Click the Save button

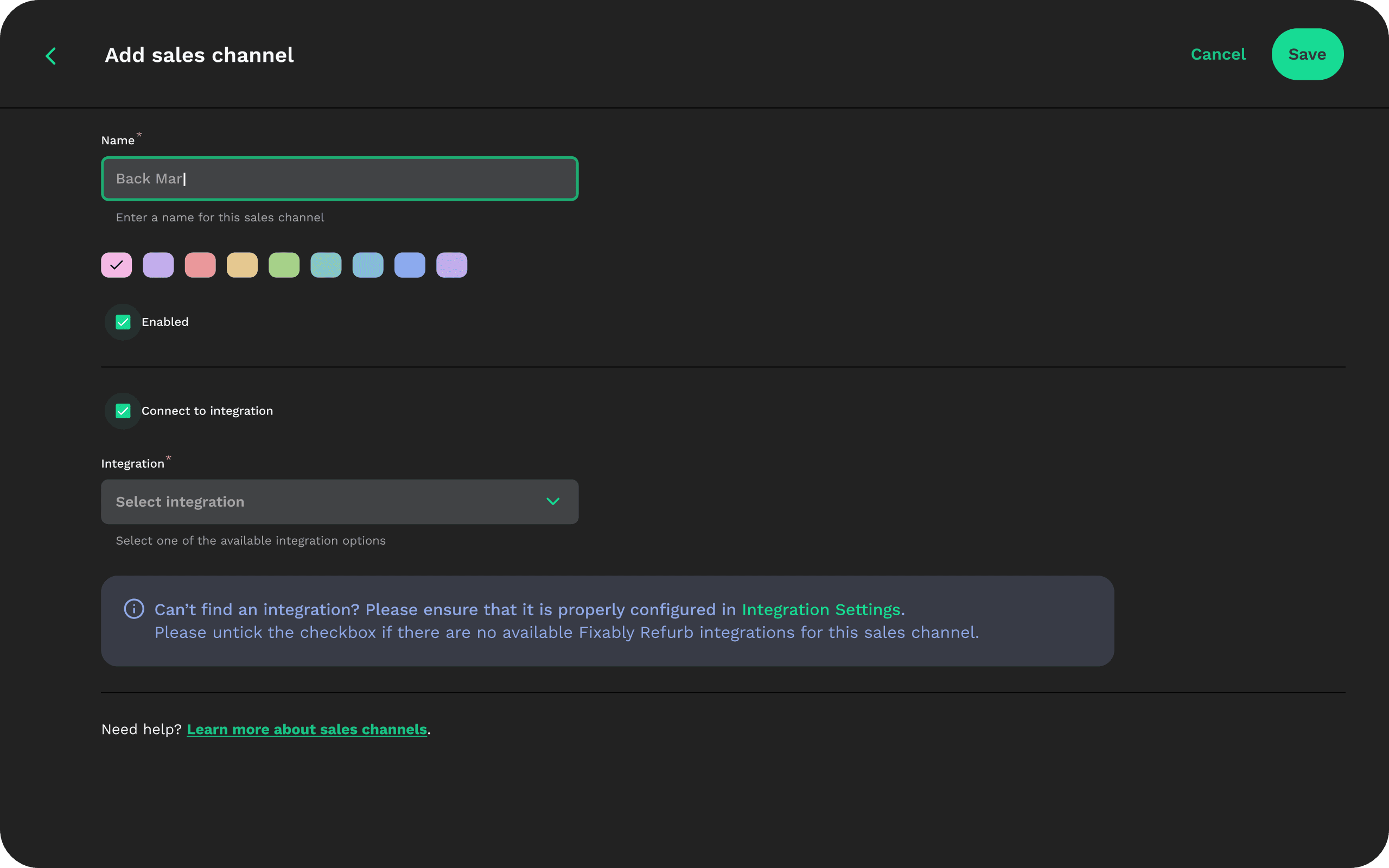1307,55
